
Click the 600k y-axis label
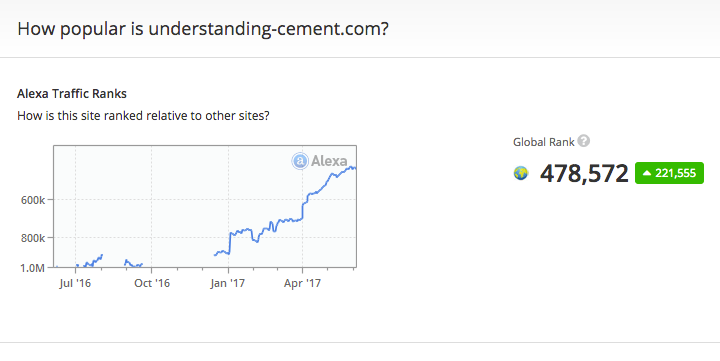(33, 200)
